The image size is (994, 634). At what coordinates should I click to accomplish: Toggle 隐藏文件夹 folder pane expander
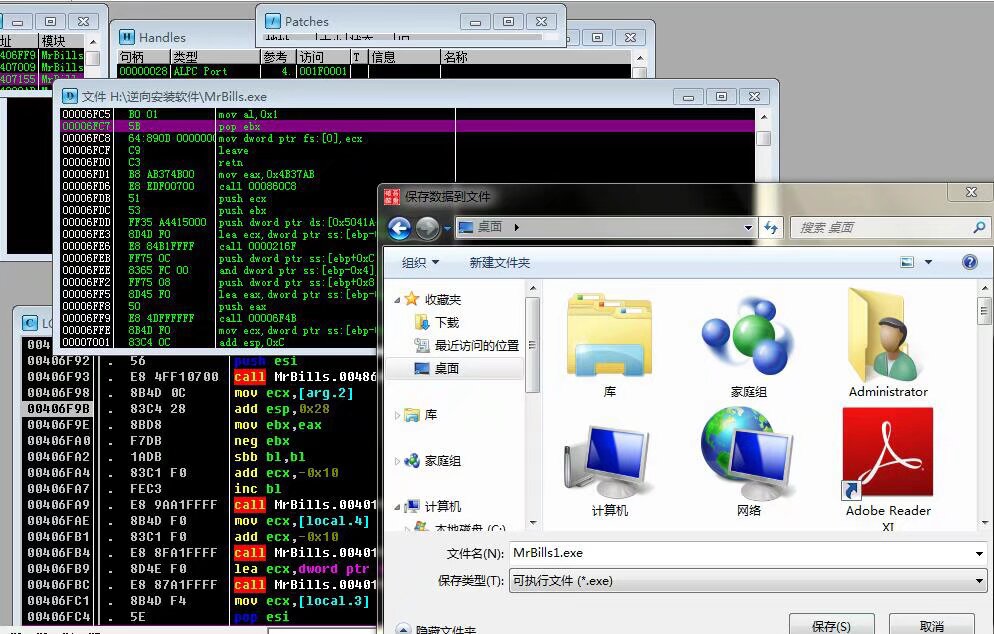(403, 628)
